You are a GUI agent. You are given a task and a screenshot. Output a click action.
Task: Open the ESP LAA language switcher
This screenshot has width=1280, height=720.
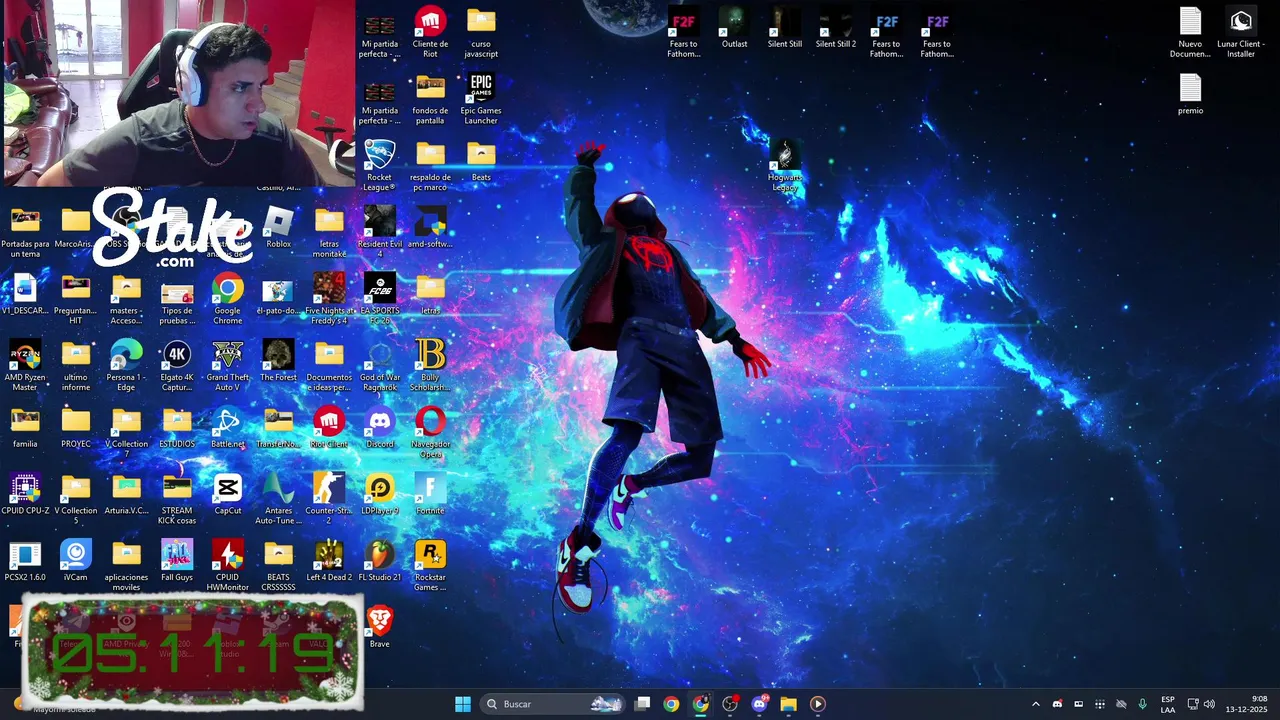(x=1168, y=704)
